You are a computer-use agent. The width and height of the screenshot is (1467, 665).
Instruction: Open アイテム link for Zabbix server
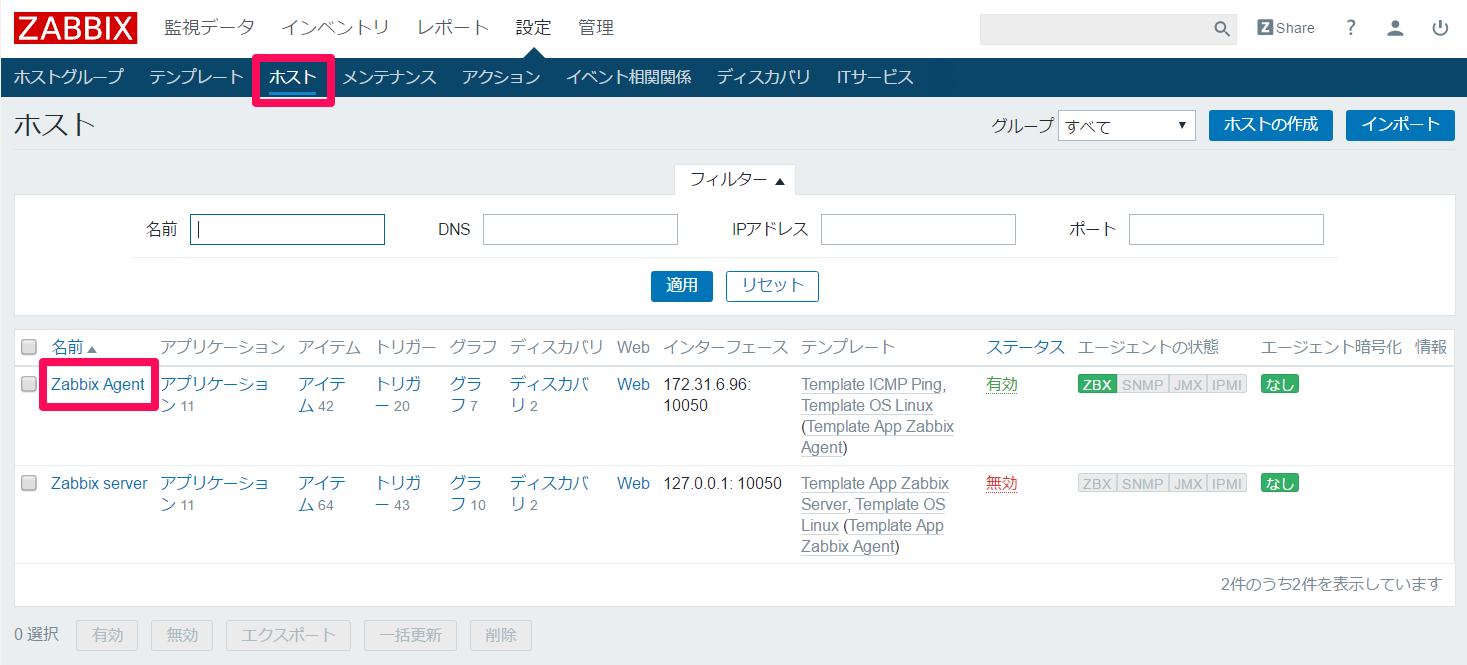(322, 493)
